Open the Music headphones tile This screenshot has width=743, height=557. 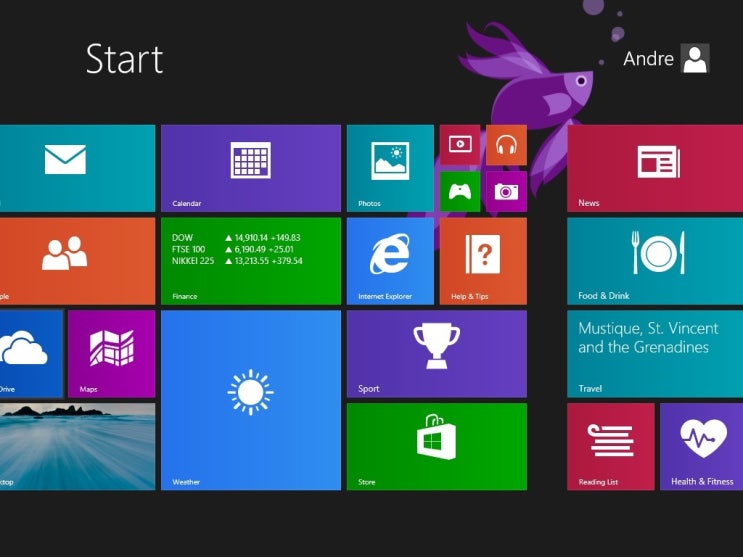[x=506, y=145]
